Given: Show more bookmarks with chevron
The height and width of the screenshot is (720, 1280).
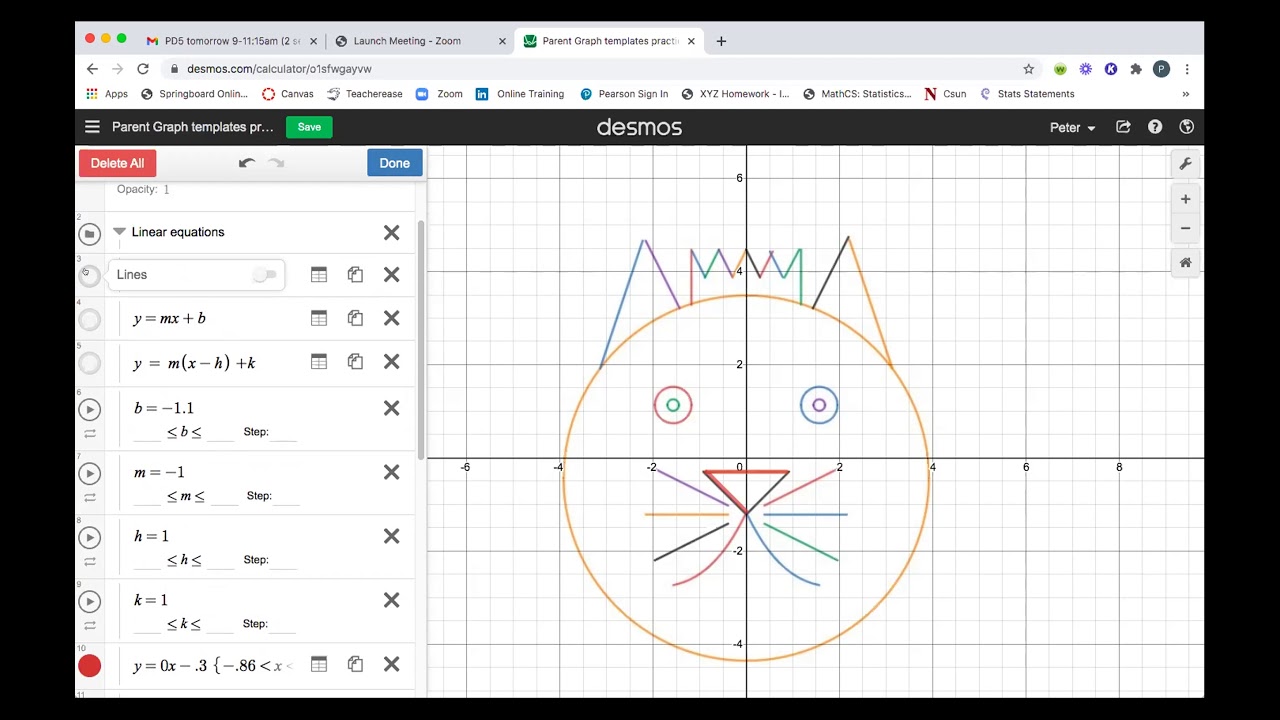Looking at the screenshot, I should point(1186,94).
